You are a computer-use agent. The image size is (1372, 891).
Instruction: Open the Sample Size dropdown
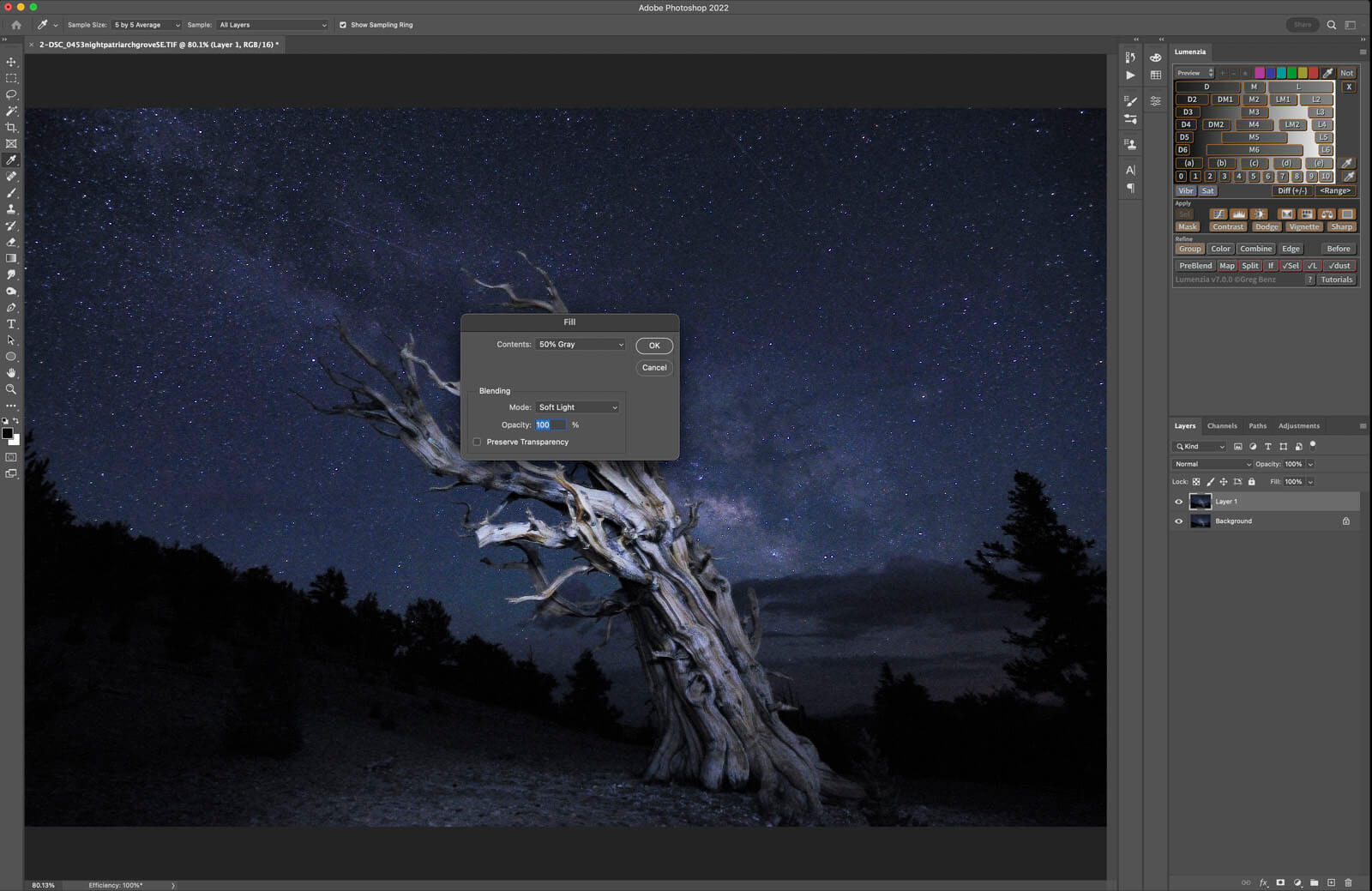(147, 25)
